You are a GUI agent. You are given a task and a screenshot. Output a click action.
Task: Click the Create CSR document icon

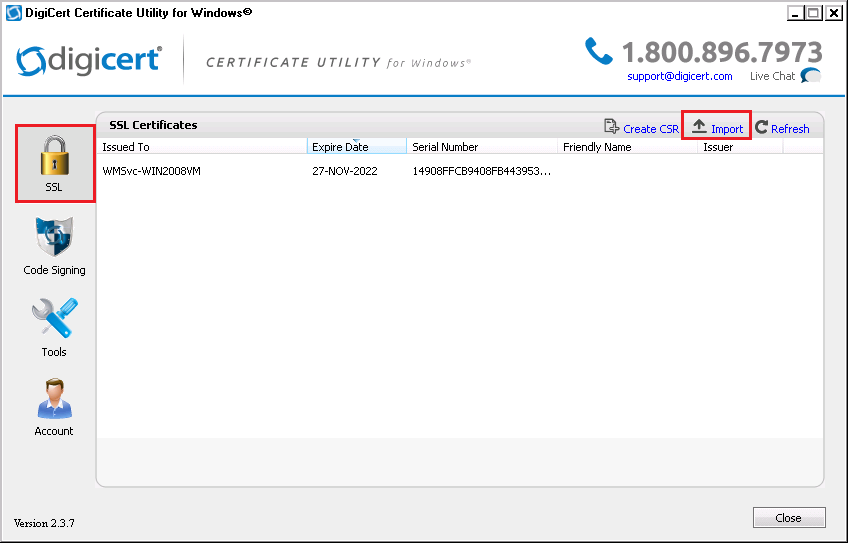pyautogui.click(x=611, y=127)
